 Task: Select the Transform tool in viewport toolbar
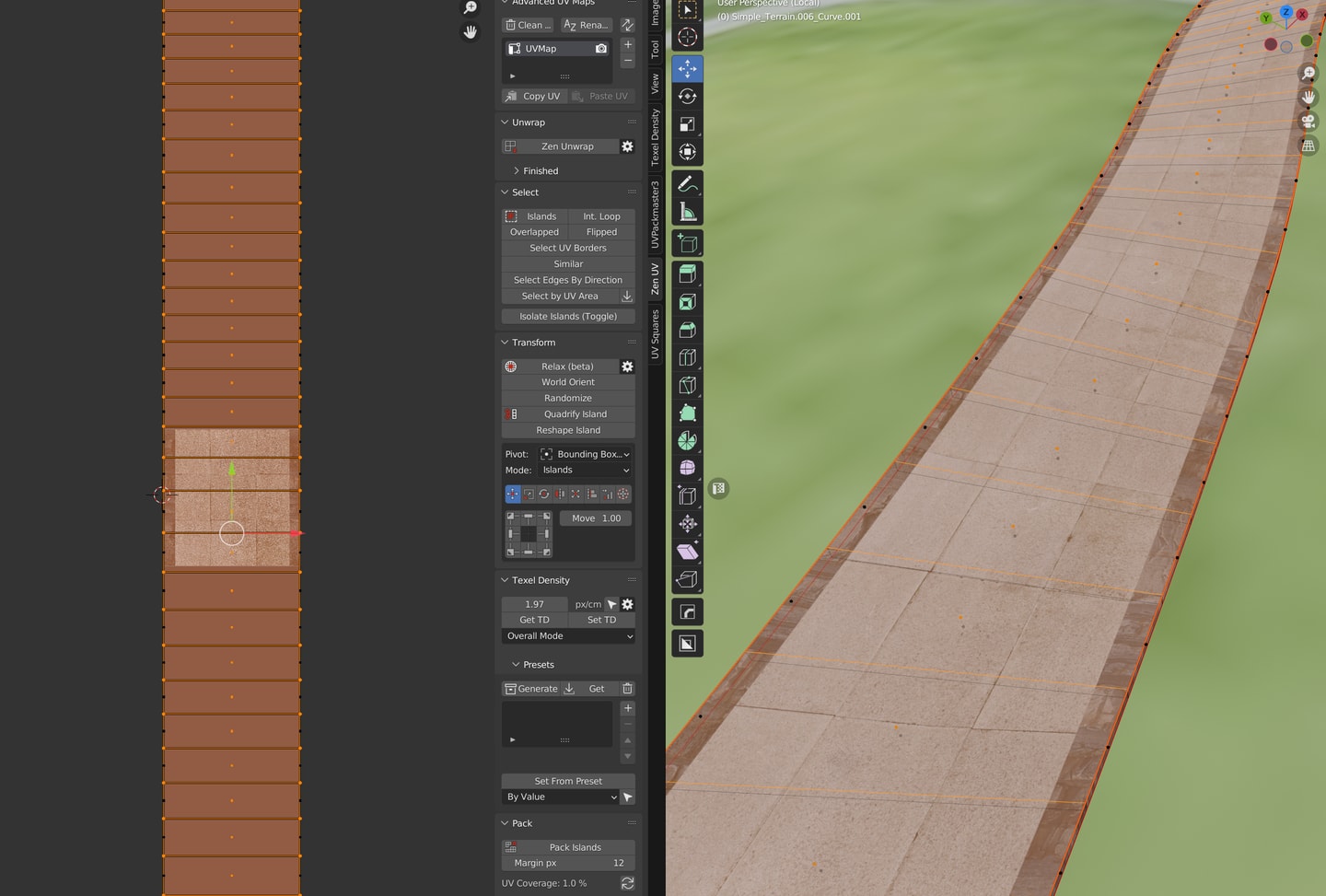pyautogui.click(x=687, y=152)
